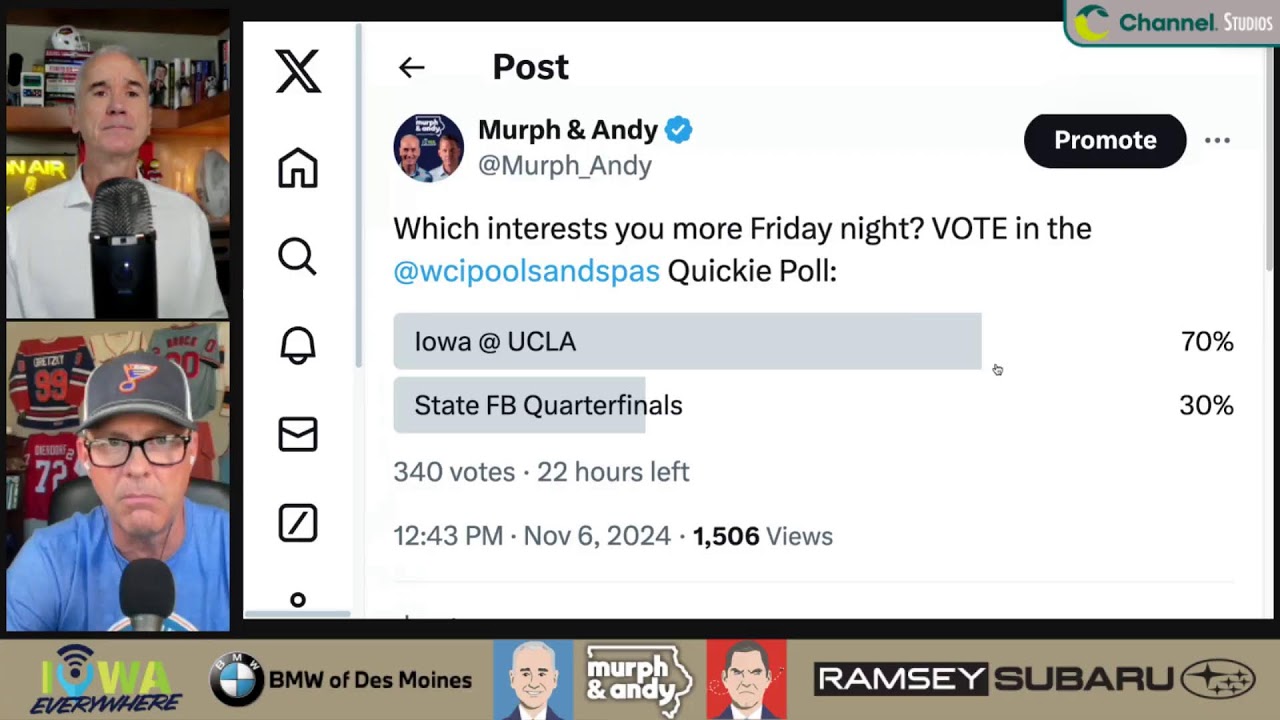Viewport: 1280px width, 720px height.
Task: Open the Search magnifier icon
Action: tap(298, 257)
